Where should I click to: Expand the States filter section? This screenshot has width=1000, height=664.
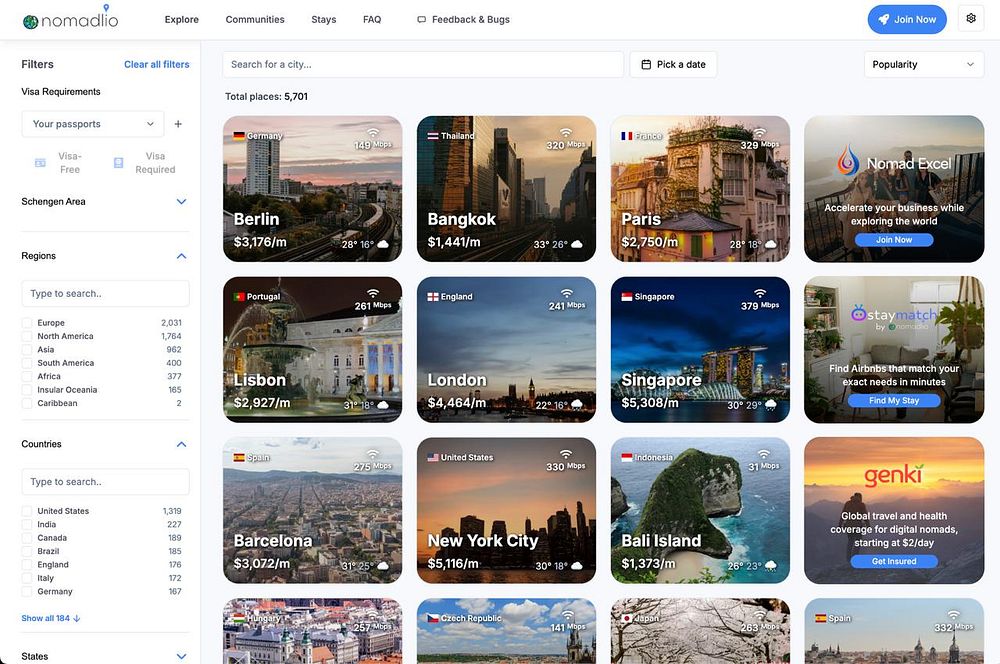point(181,656)
